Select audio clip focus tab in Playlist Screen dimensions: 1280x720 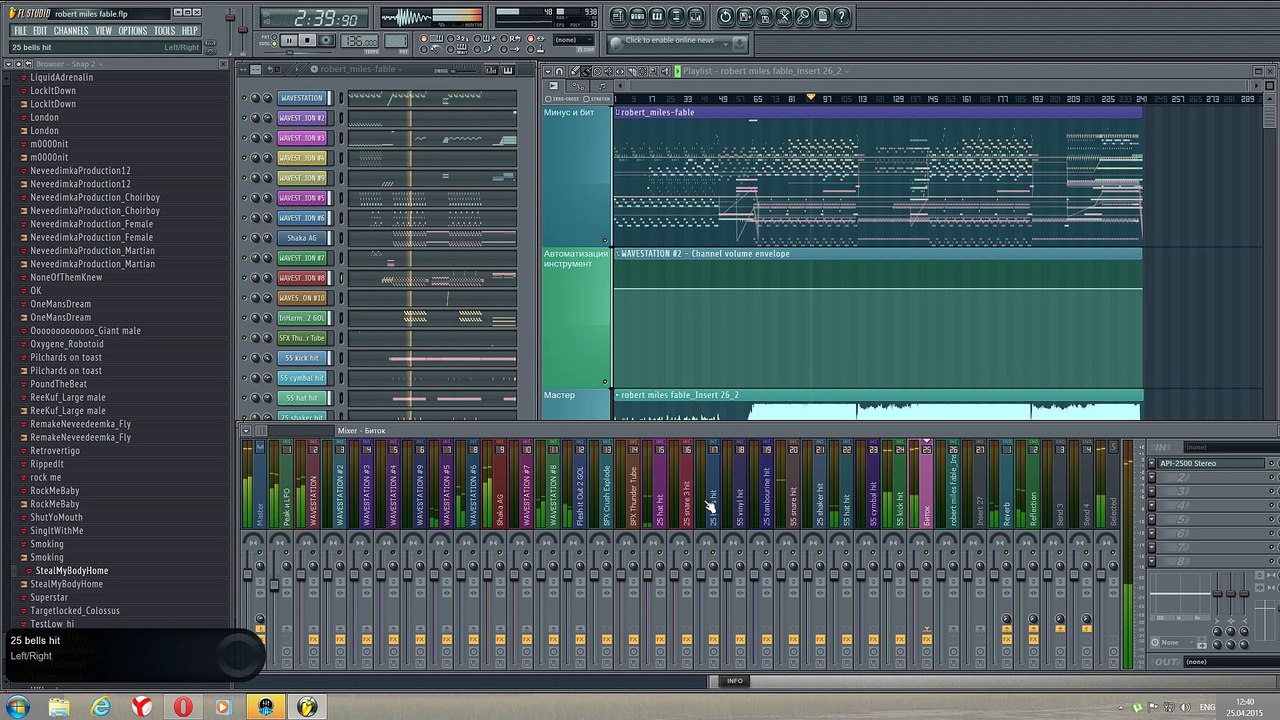coord(553,86)
